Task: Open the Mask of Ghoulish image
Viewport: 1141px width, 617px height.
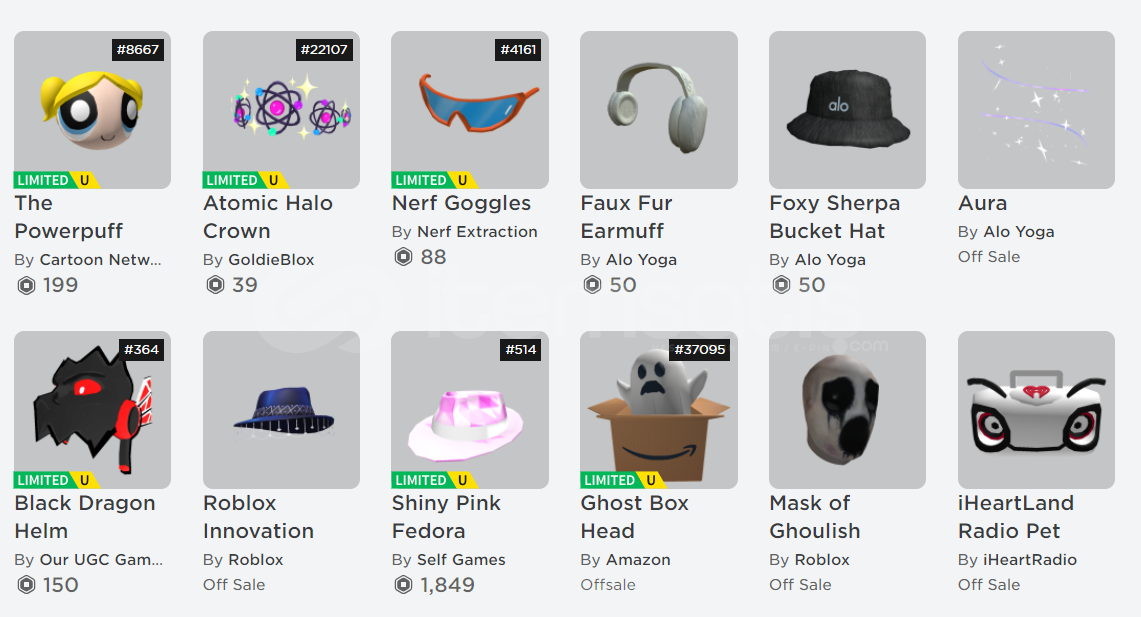Action: (x=848, y=410)
